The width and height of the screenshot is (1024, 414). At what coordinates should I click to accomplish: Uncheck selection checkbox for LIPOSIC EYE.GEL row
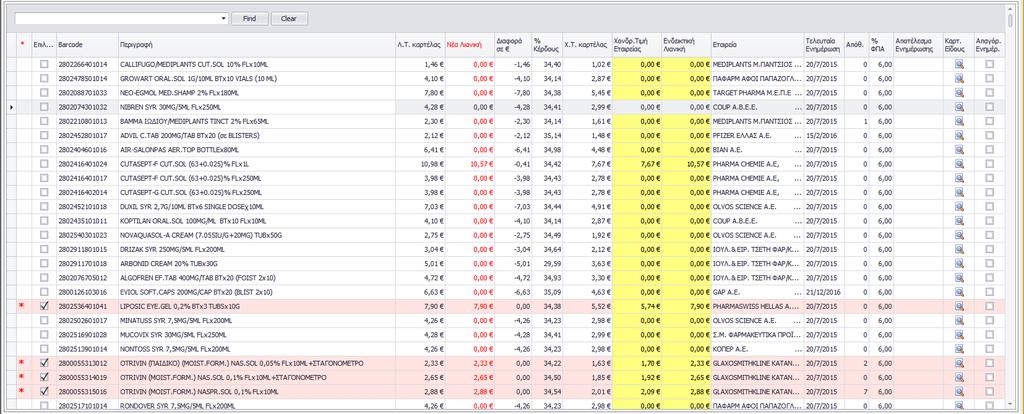click(x=44, y=306)
